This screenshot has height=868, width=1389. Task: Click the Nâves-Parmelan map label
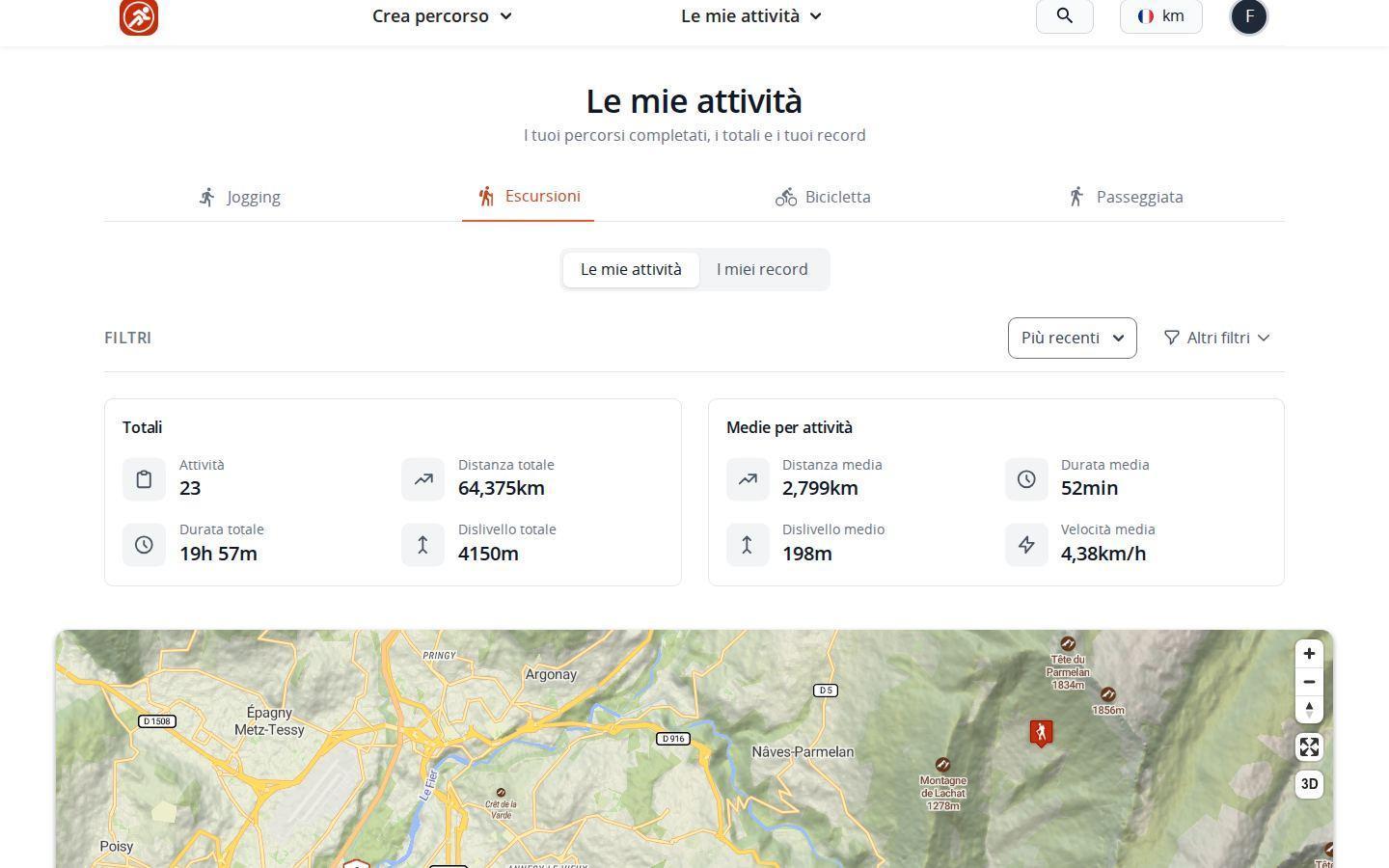click(x=803, y=752)
